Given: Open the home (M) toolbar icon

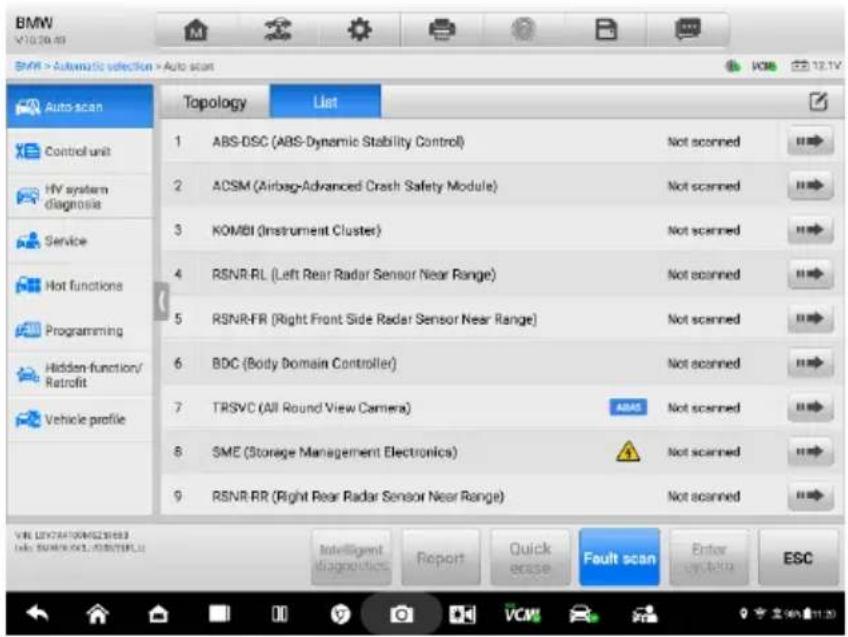Looking at the screenshot, I should 196,30.
